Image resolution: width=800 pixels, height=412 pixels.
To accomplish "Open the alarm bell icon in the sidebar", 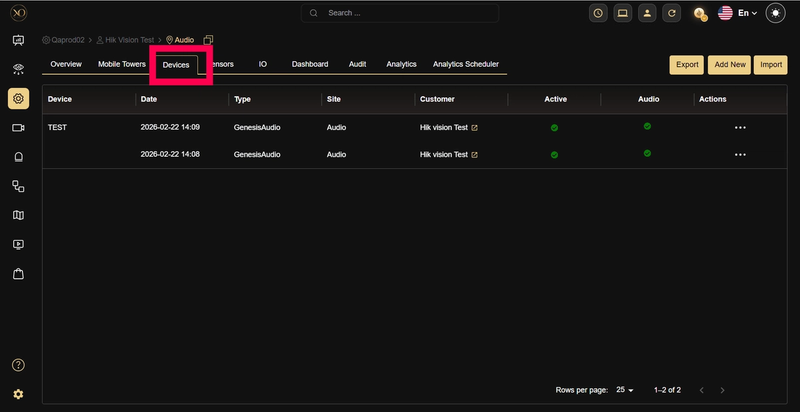I will 18,157.
